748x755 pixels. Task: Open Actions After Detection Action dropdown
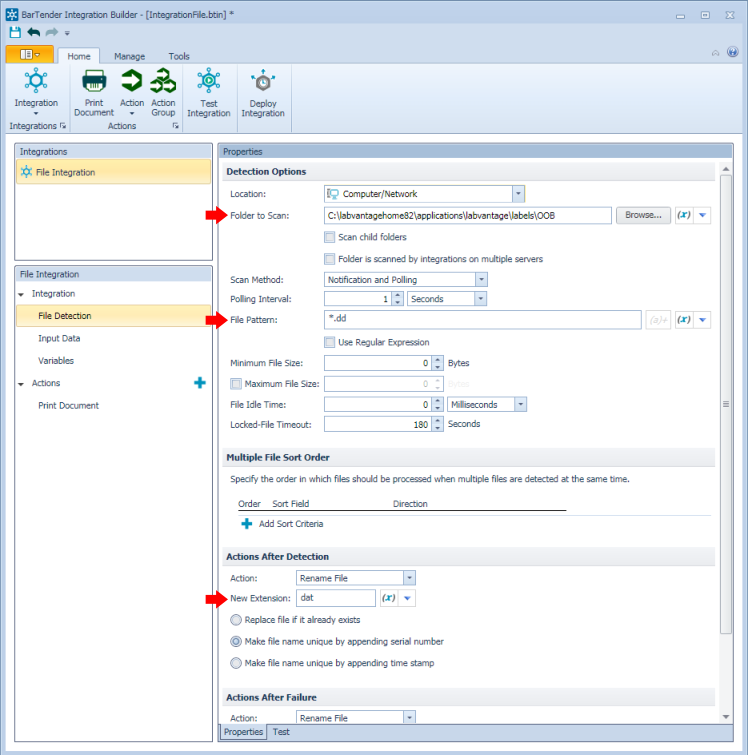[x=409, y=578]
